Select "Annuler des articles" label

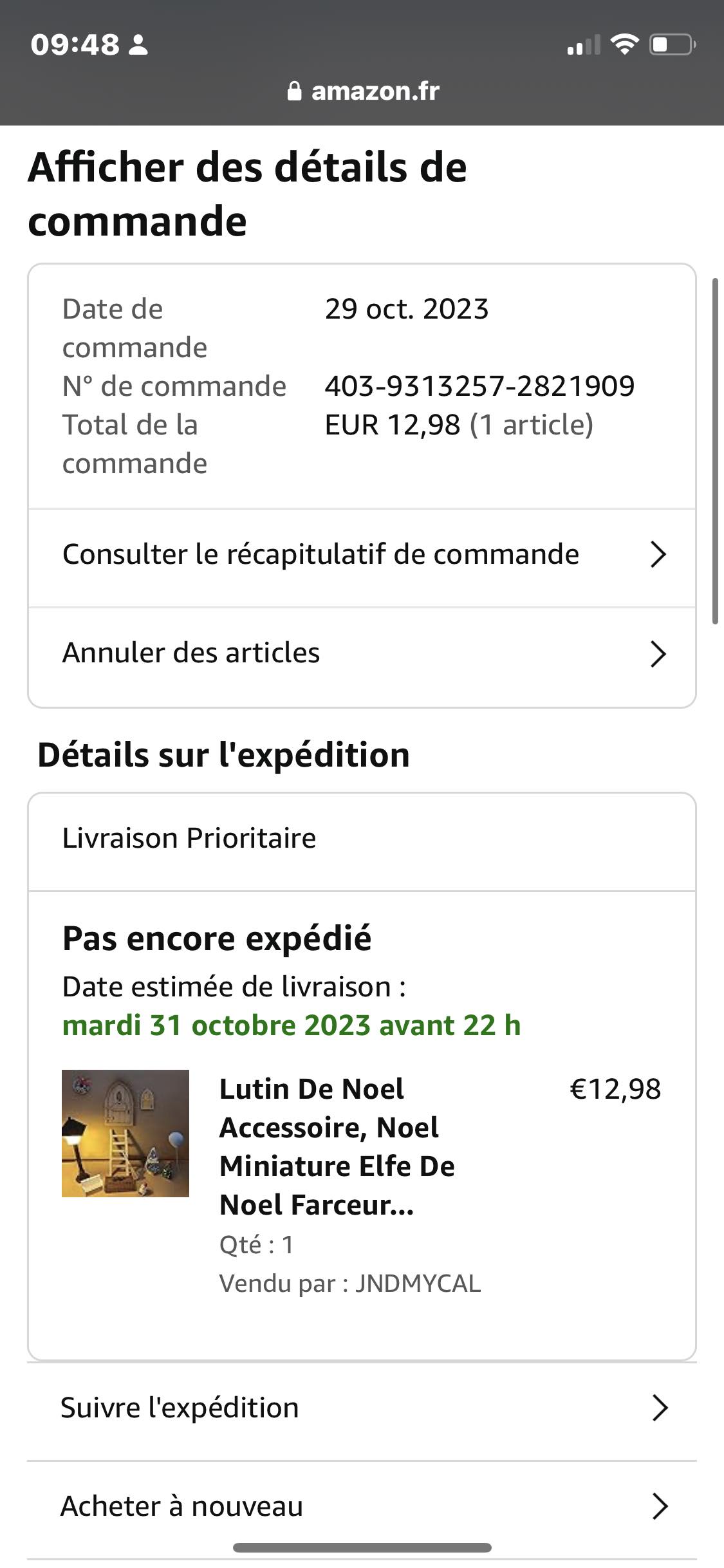191,653
